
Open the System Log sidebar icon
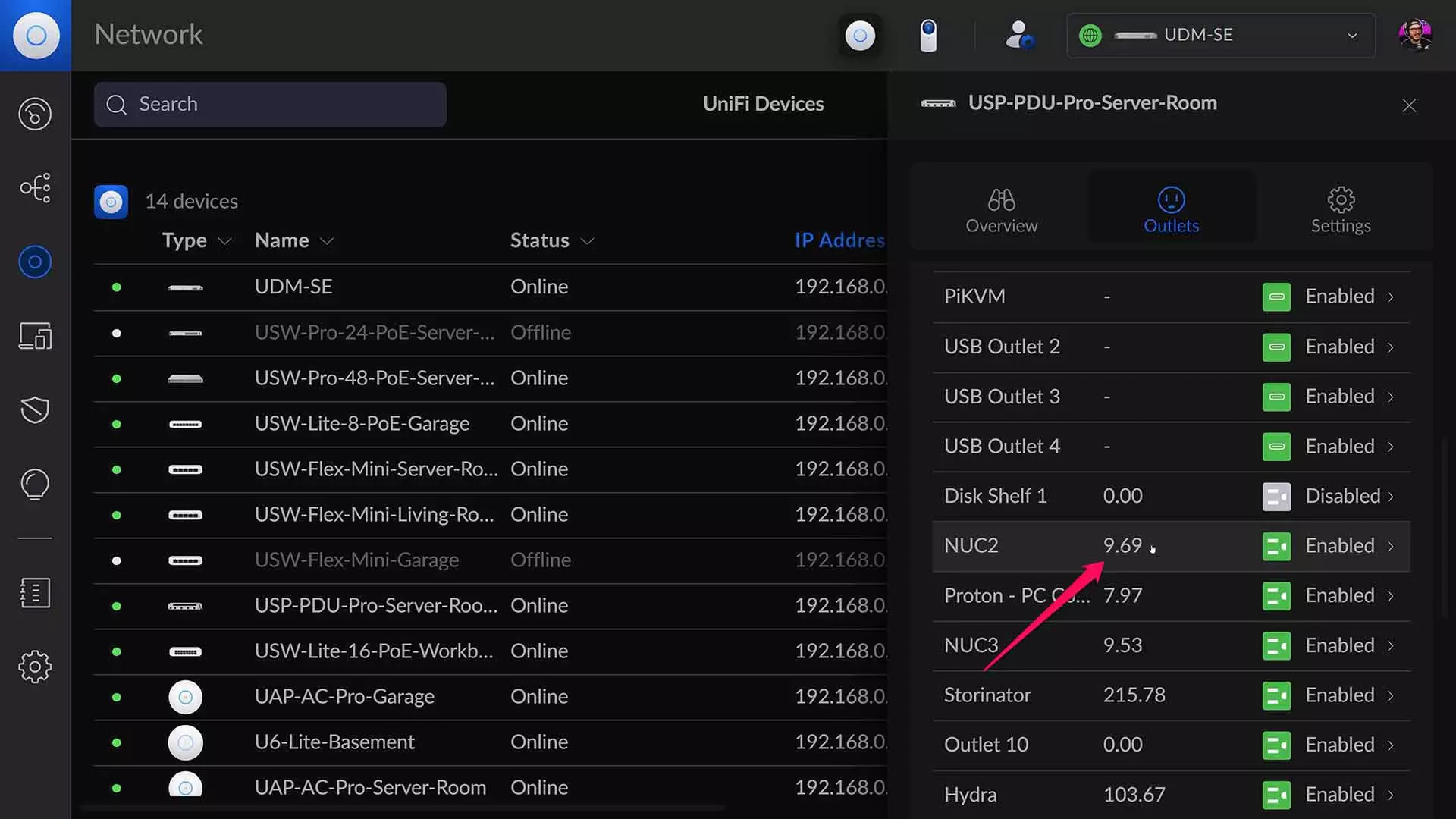tap(35, 593)
